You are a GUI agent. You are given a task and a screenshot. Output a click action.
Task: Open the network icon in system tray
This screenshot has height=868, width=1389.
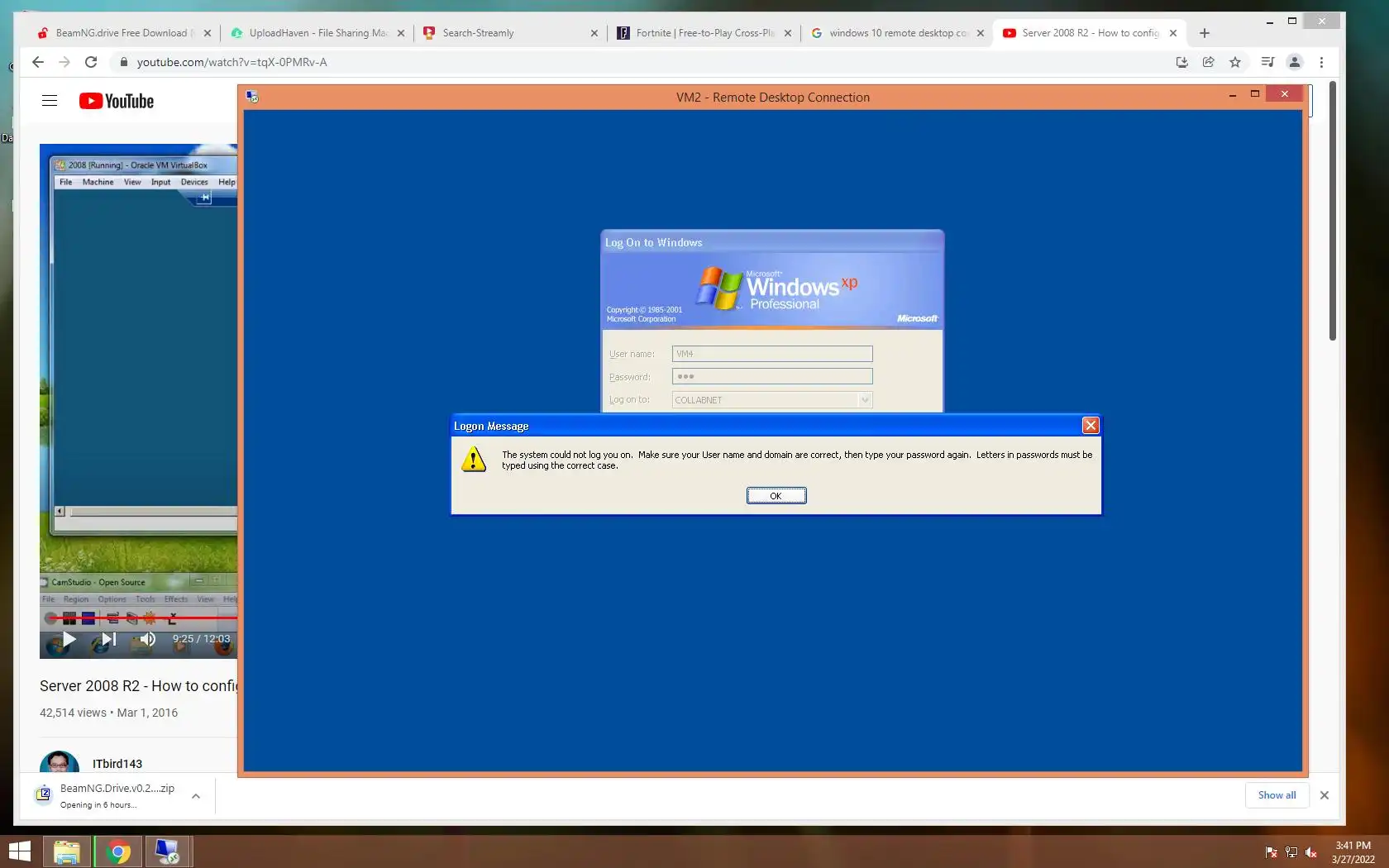pos(1291,852)
